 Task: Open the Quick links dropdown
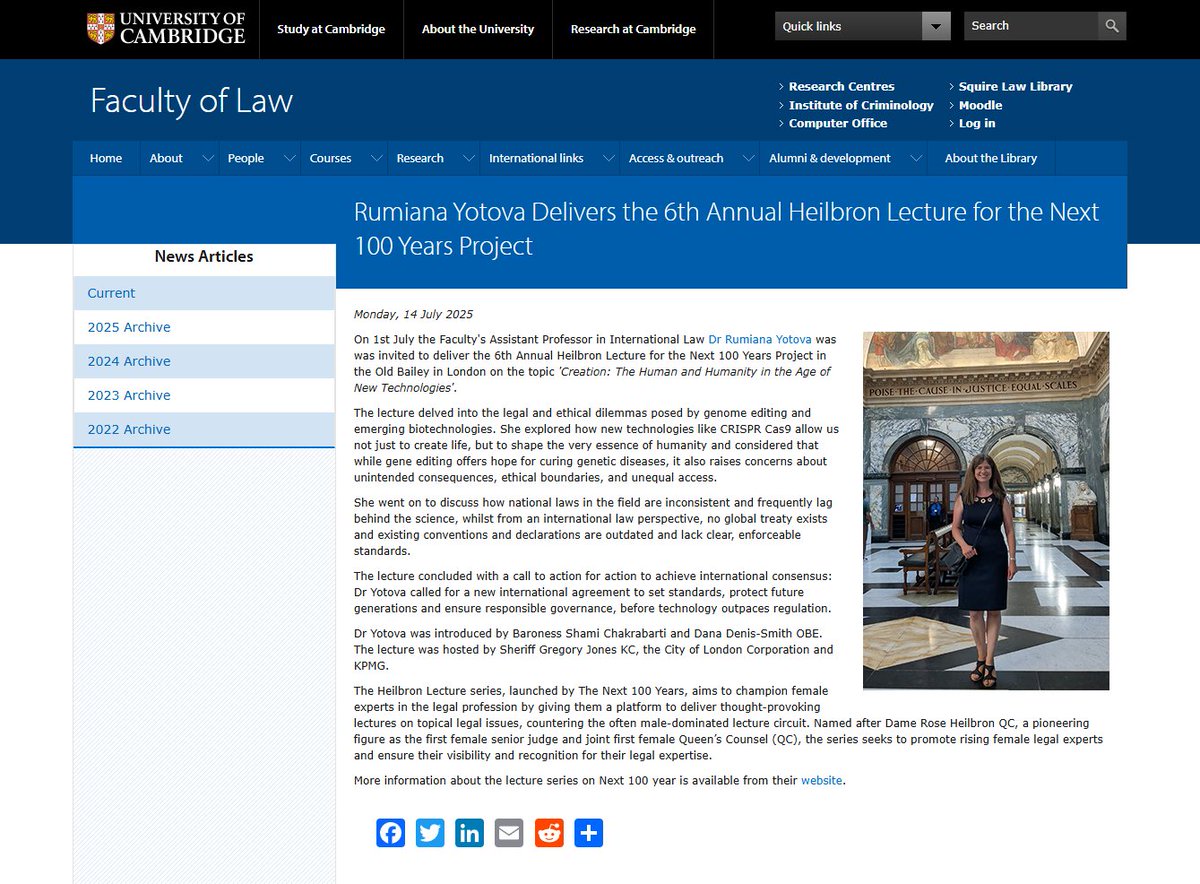point(862,26)
